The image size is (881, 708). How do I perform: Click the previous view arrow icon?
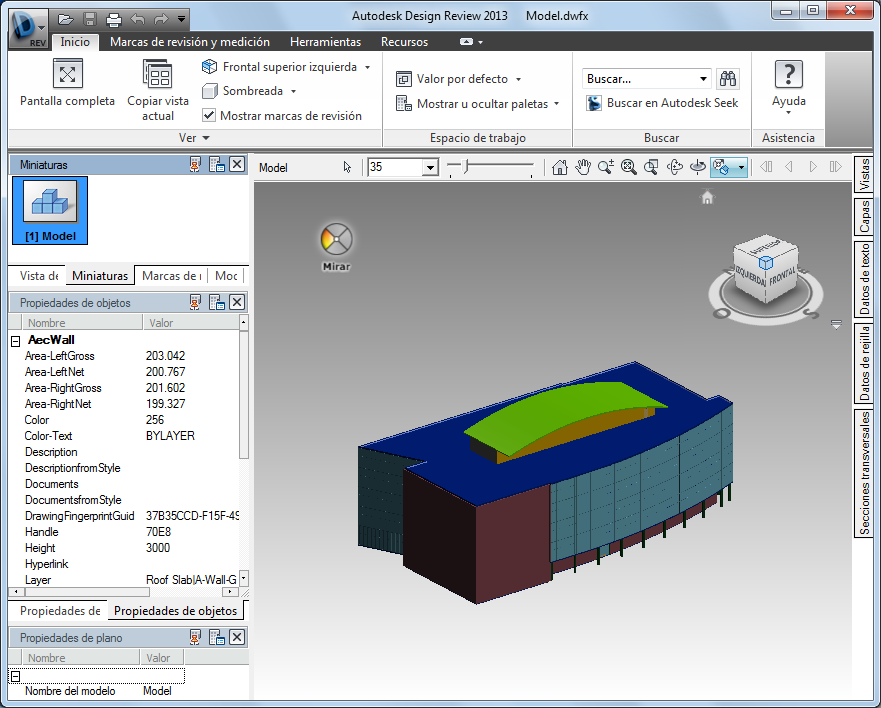[x=789, y=167]
